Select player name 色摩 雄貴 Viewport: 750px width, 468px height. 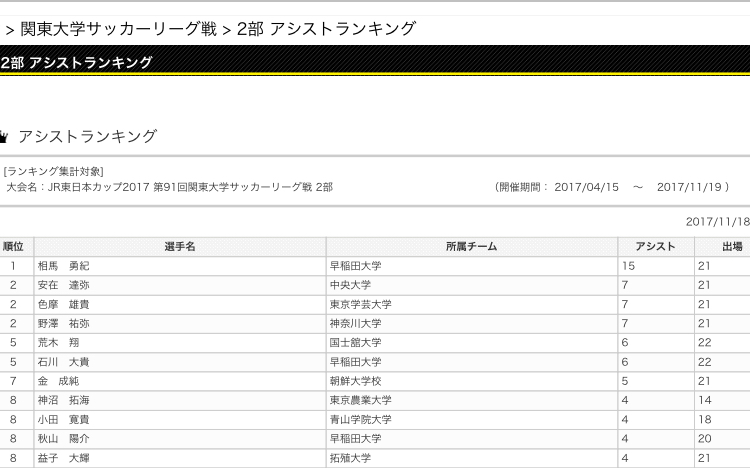[64, 304]
